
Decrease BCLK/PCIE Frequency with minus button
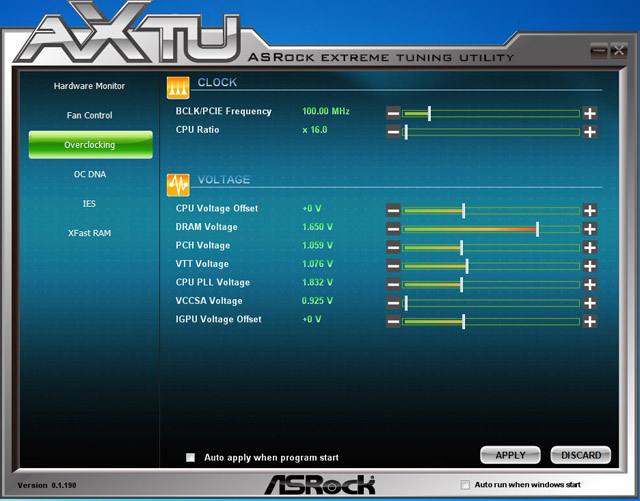pos(393,113)
